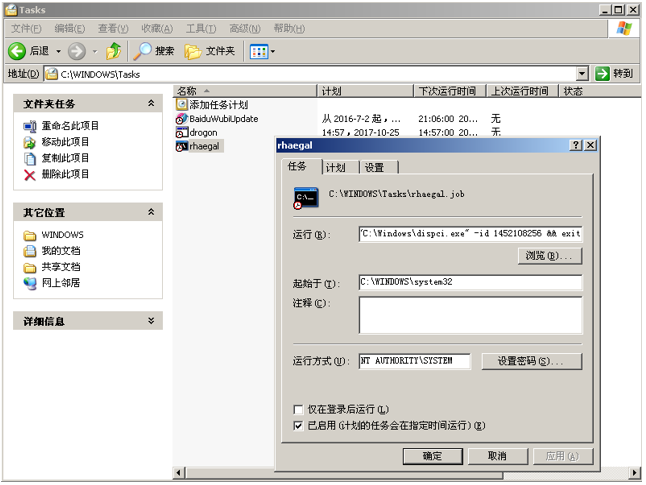Viewport: 646px width, 485px height.
Task: Switch to the Schedule (计划) tab
Action: (340, 167)
